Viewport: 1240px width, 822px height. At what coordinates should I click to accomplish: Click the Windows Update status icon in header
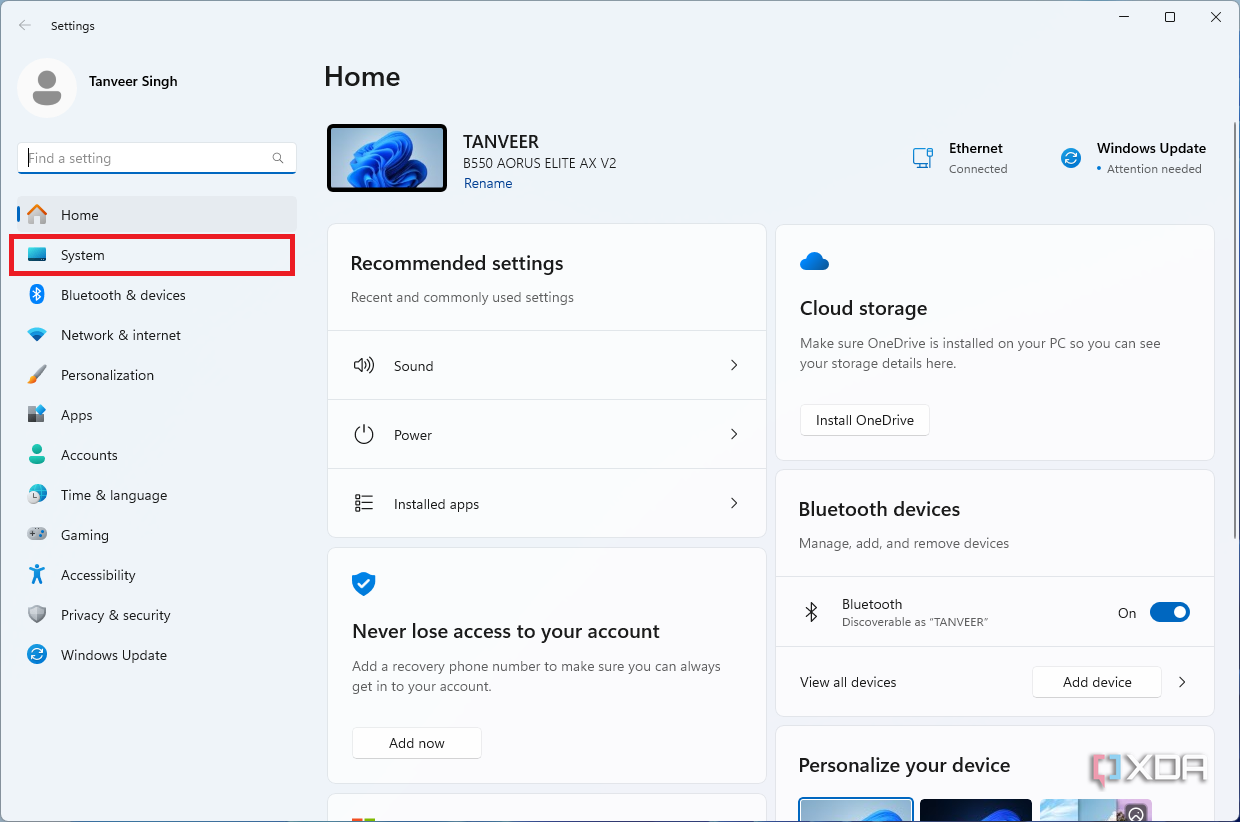click(x=1071, y=158)
